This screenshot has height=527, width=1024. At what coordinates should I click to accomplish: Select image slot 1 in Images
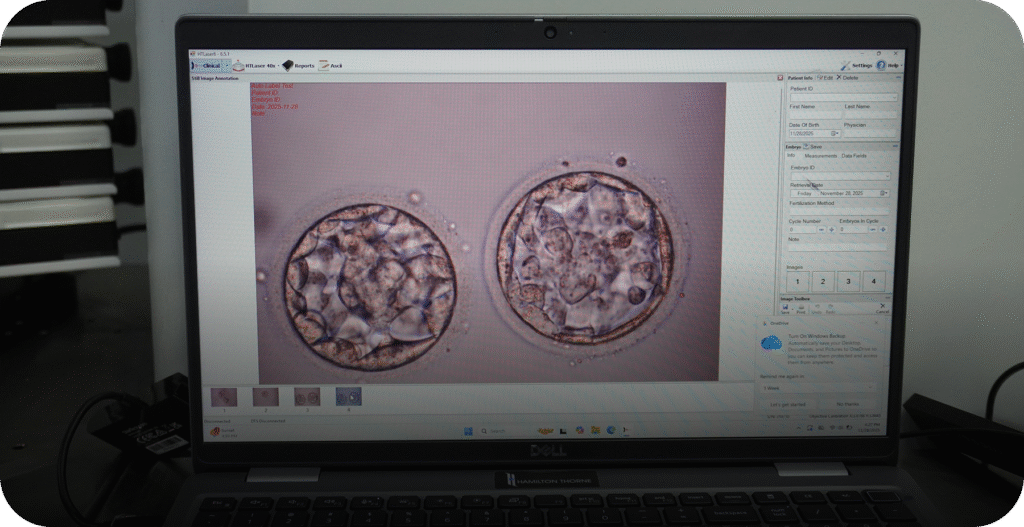click(x=797, y=281)
